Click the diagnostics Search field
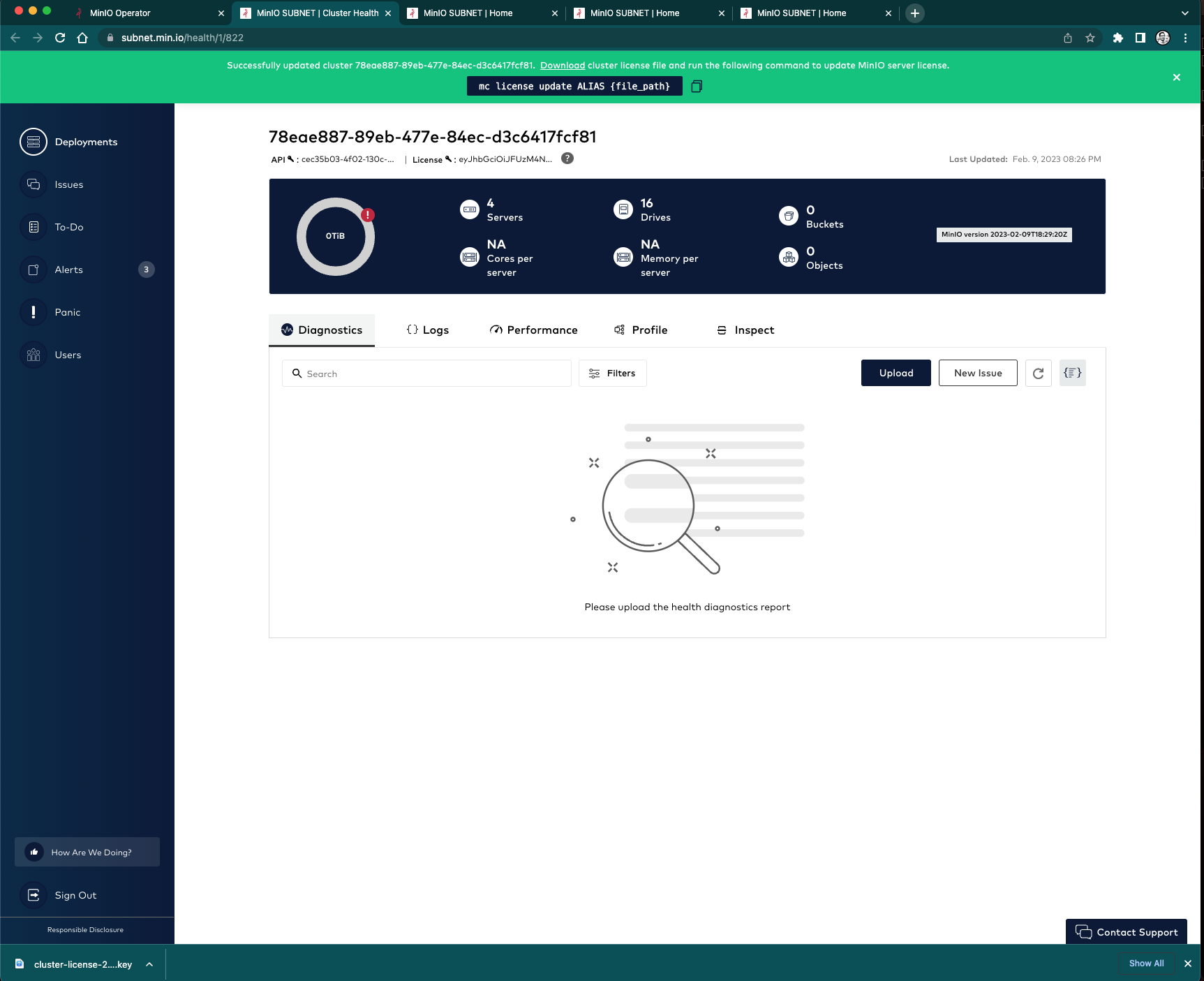This screenshot has height=981, width=1204. click(x=426, y=374)
